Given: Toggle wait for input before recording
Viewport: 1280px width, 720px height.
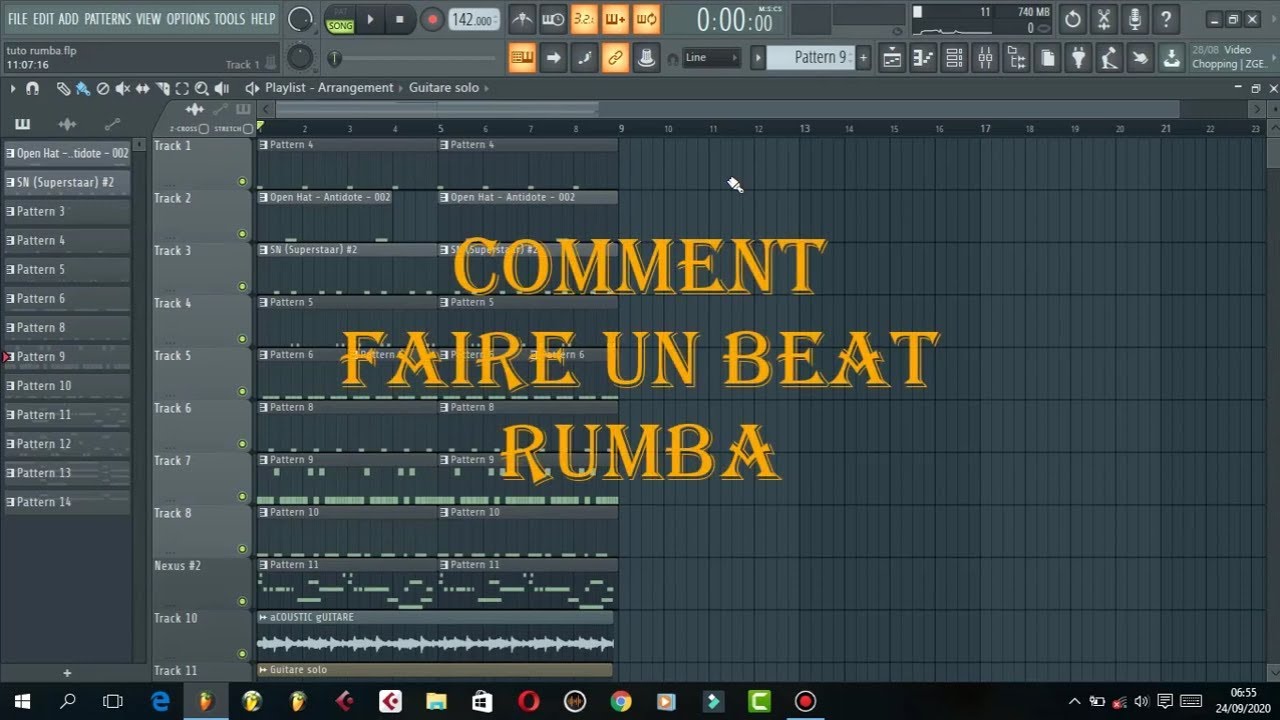Looking at the screenshot, I should (553, 19).
